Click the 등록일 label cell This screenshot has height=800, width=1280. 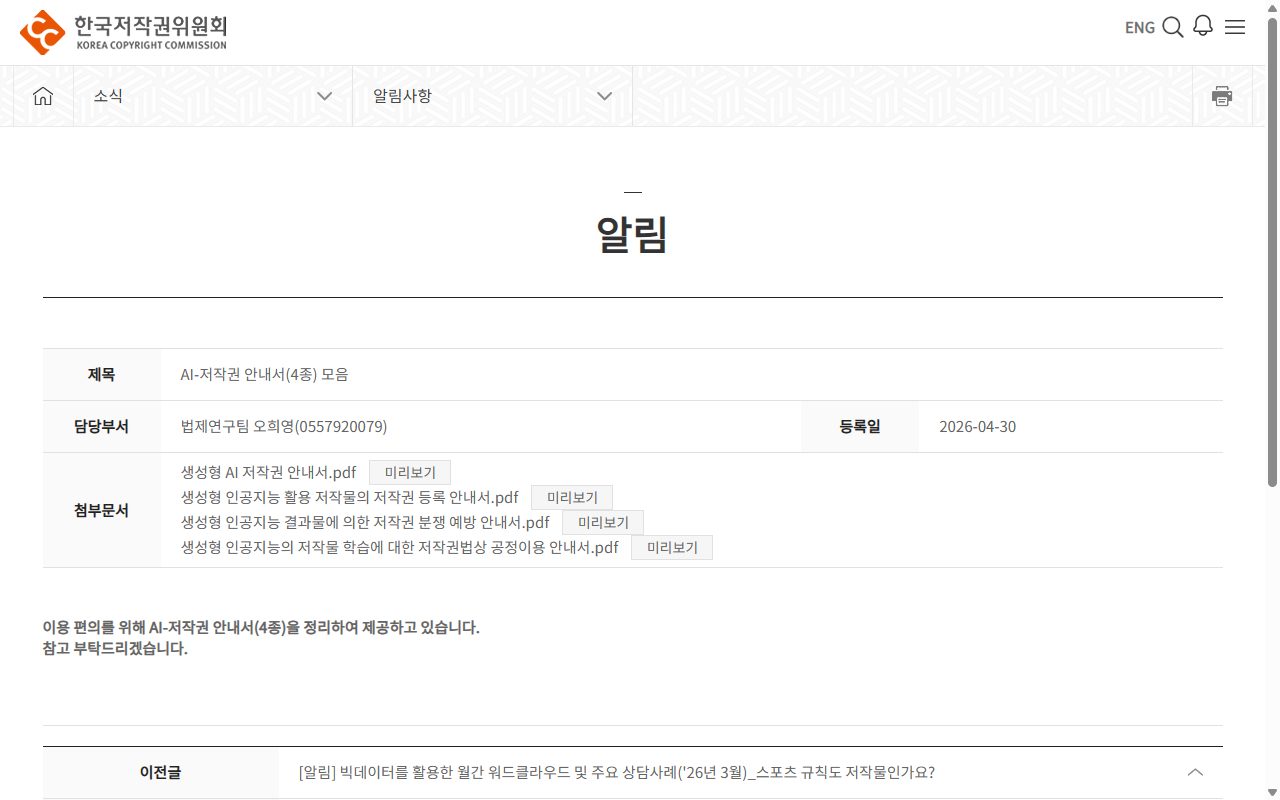tap(860, 427)
